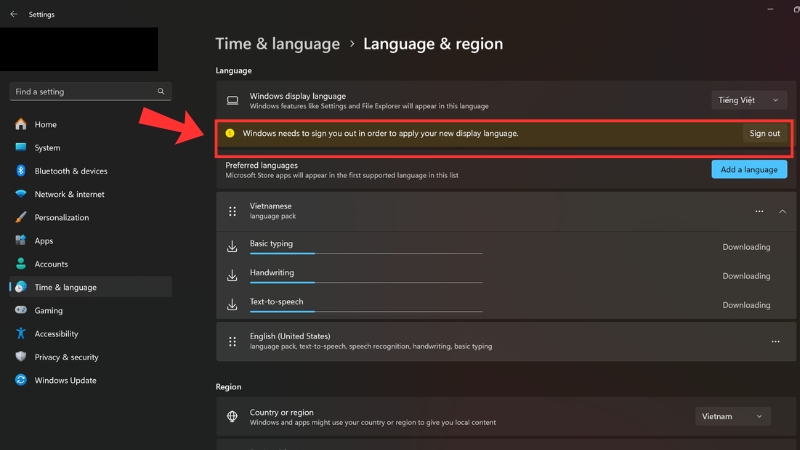Click the Text-to-speech download progress bar
Image resolution: width=800 pixels, height=450 pixels.
[x=366, y=311]
